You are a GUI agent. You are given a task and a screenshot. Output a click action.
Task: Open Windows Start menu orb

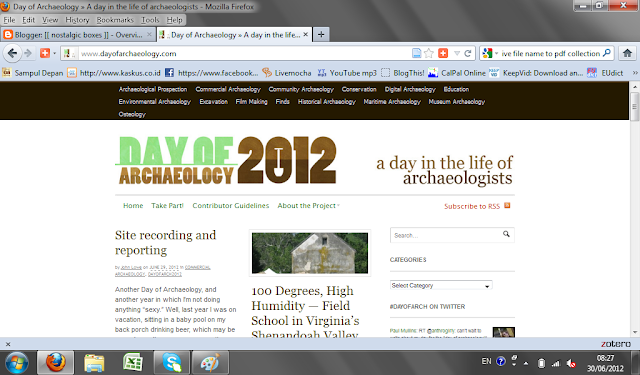pyautogui.click(x=17, y=362)
